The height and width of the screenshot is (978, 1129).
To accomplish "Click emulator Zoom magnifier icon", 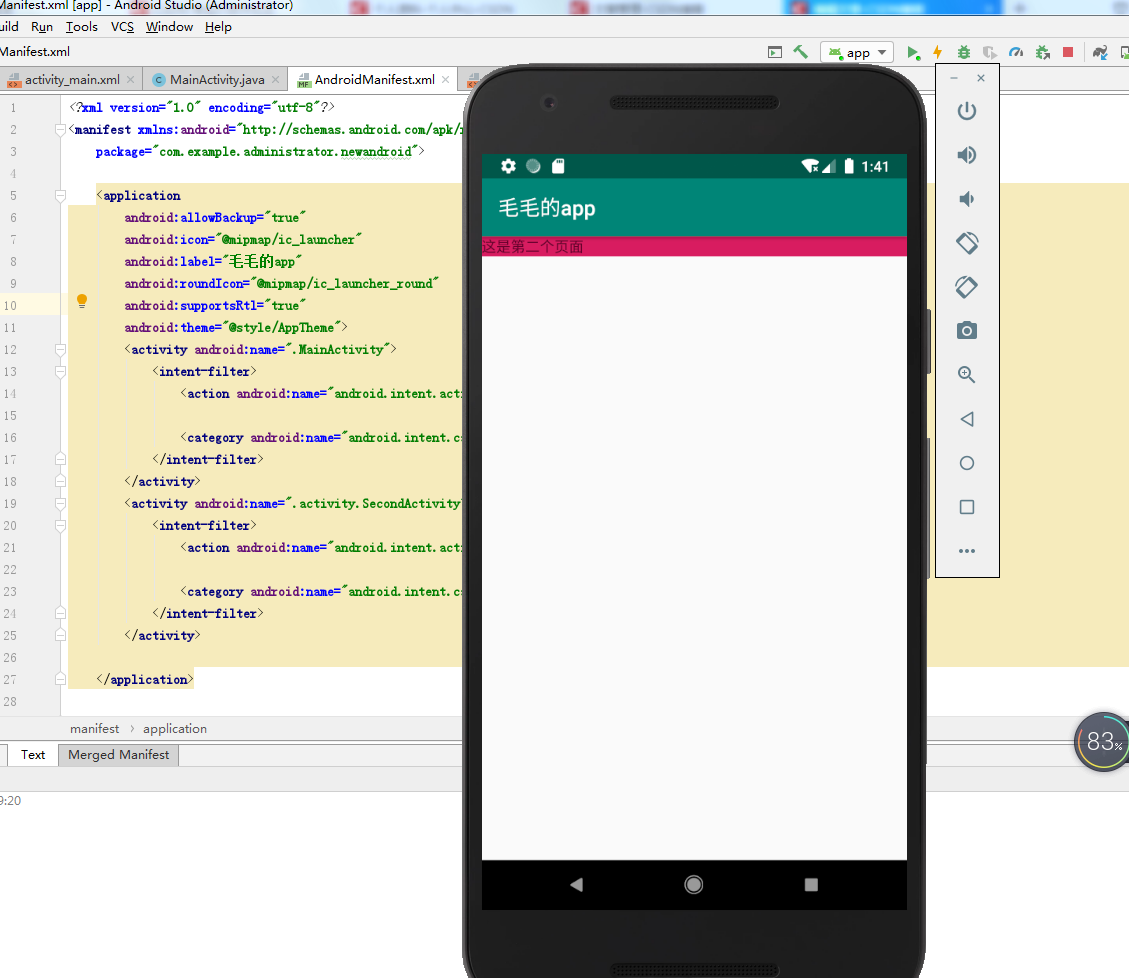I will tap(967, 374).
